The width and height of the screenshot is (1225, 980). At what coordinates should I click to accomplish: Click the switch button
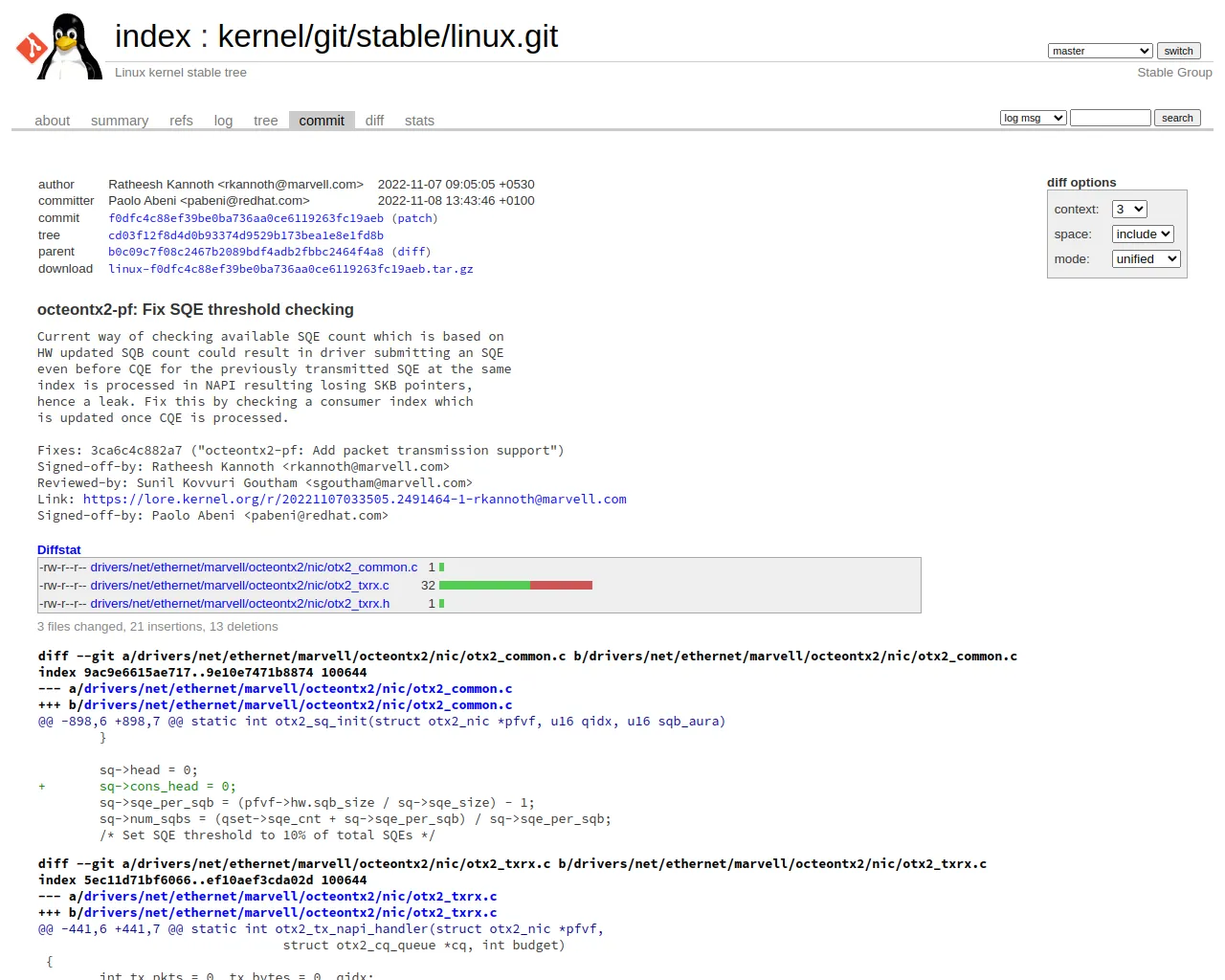[1178, 51]
